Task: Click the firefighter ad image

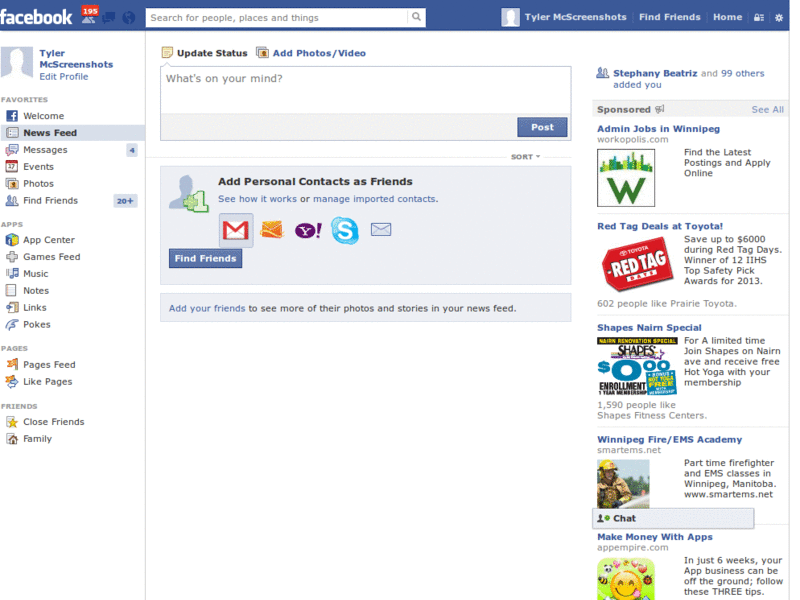Action: pos(623,484)
